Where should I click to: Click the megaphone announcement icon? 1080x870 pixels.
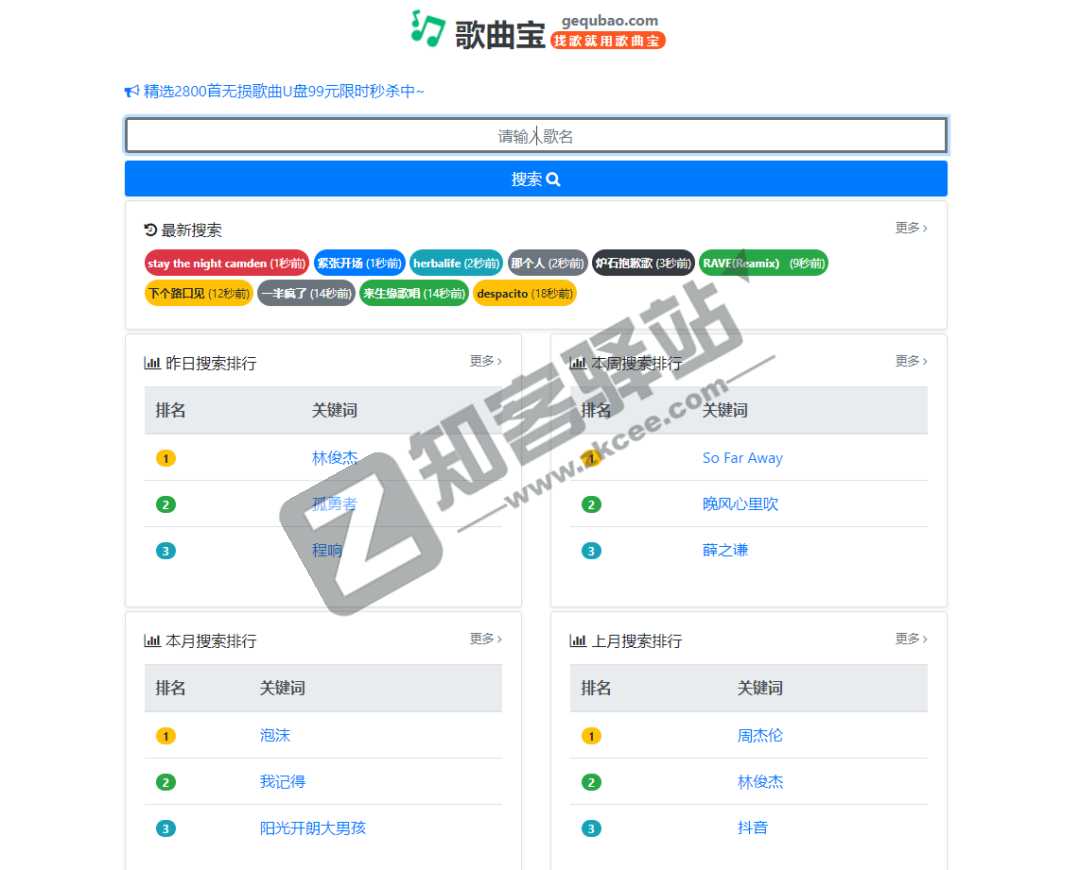pos(131,92)
